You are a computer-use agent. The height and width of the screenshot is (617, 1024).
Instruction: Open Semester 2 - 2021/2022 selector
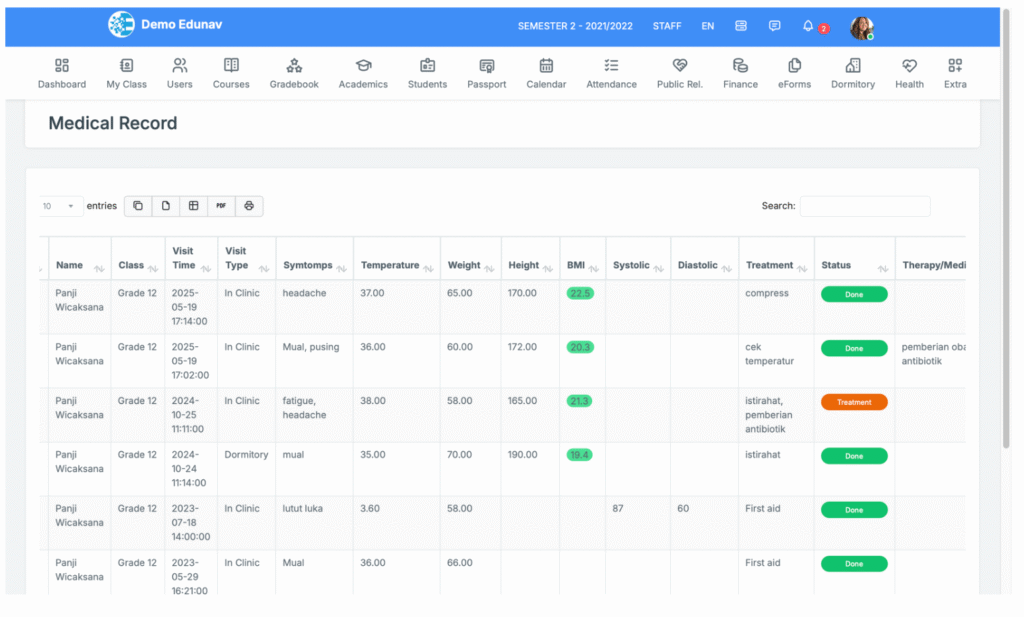click(x=575, y=26)
